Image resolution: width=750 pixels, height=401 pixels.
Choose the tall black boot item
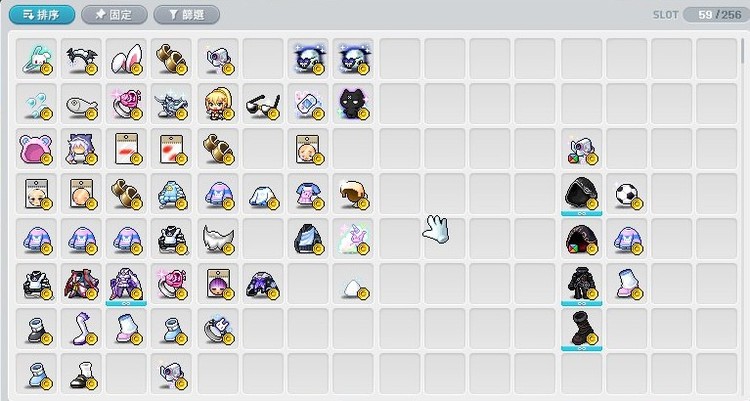point(581,329)
